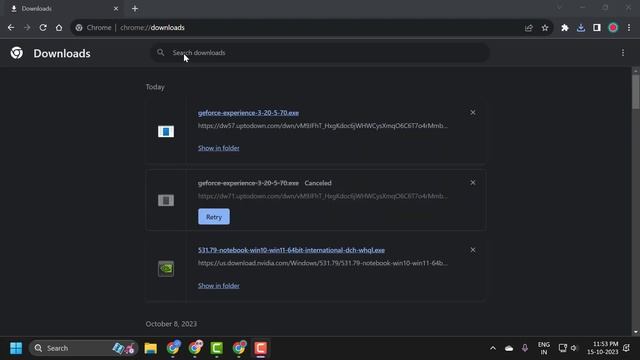Screen dimensions: 640x360
Task: Open the Chrome profile avatar
Action: pos(613,28)
